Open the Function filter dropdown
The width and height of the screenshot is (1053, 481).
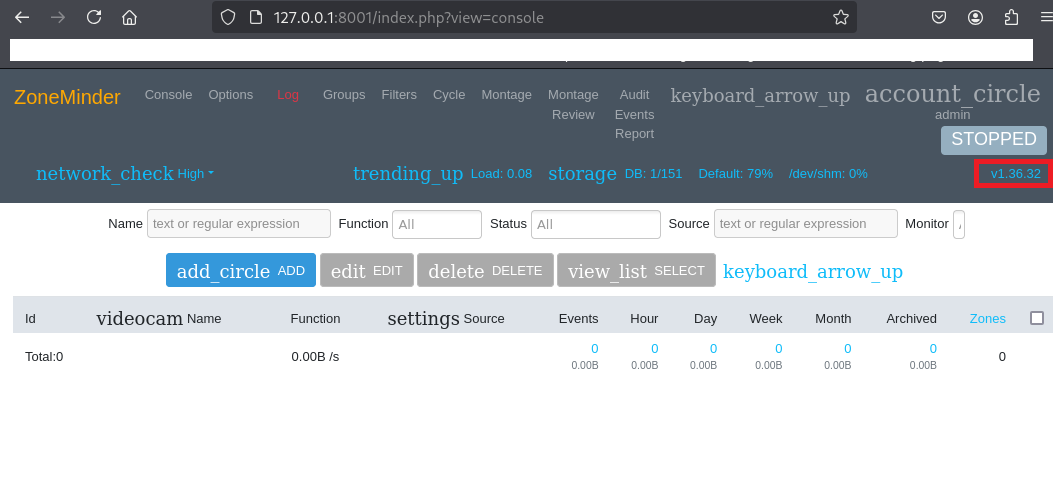[436, 224]
